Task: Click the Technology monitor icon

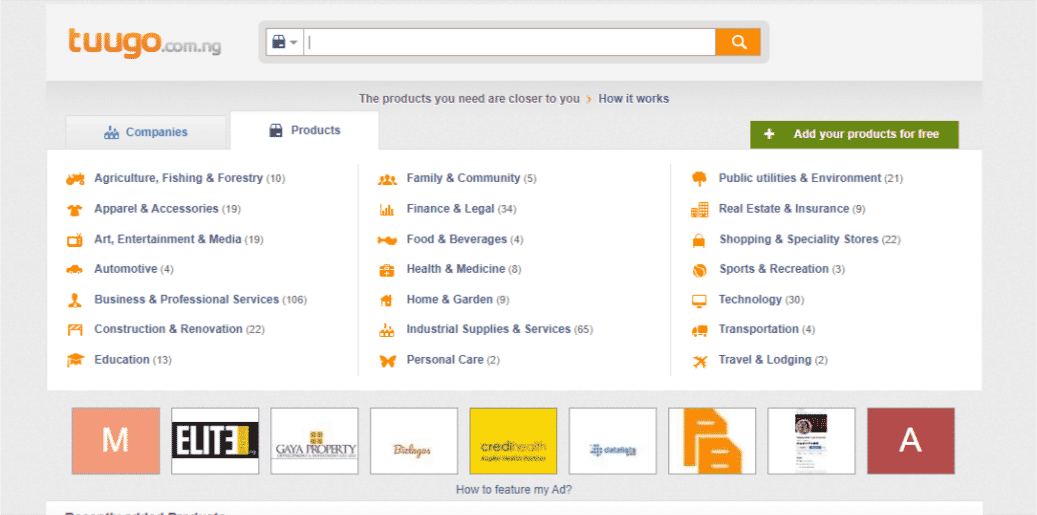Action: pyautogui.click(x=699, y=300)
